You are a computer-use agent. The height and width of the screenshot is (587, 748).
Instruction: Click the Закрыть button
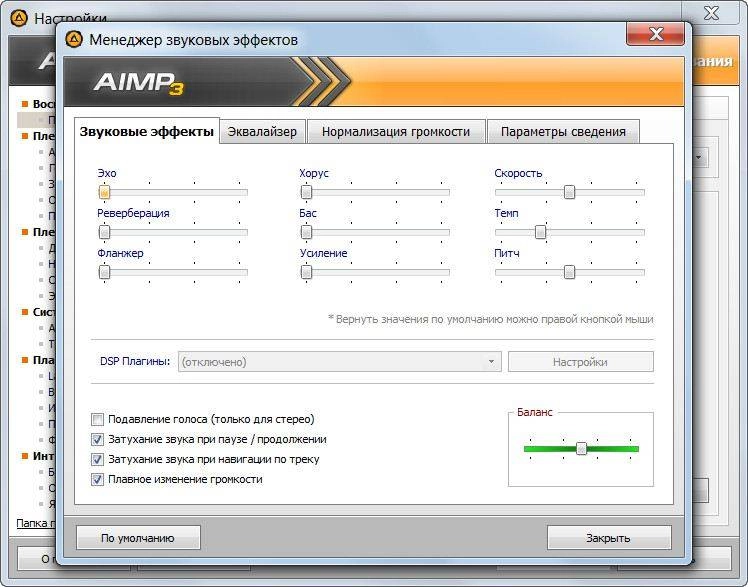tap(609, 538)
